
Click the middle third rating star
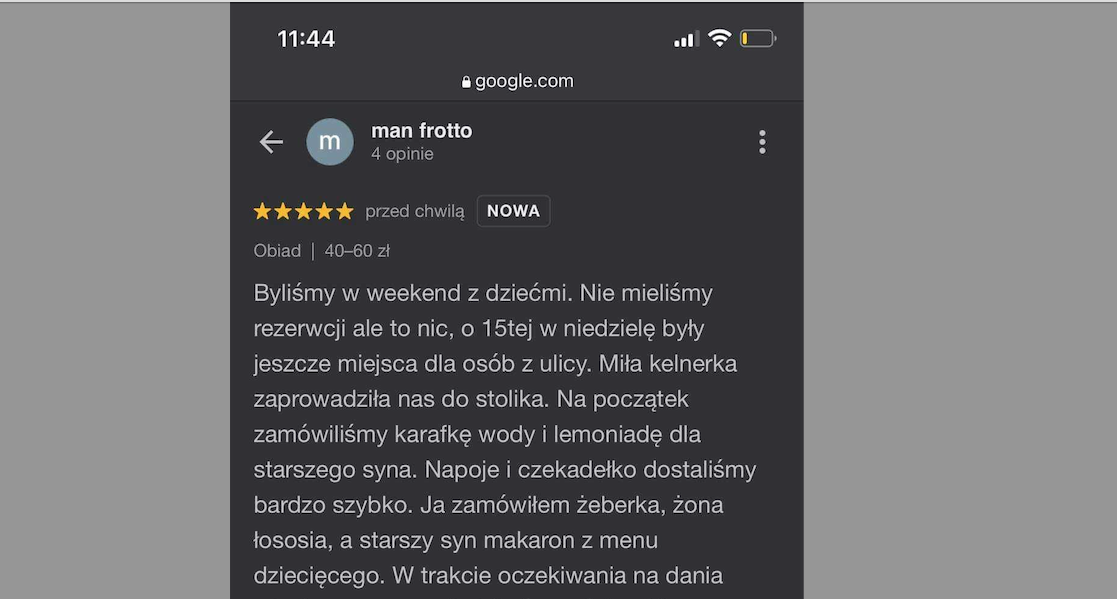[304, 211]
